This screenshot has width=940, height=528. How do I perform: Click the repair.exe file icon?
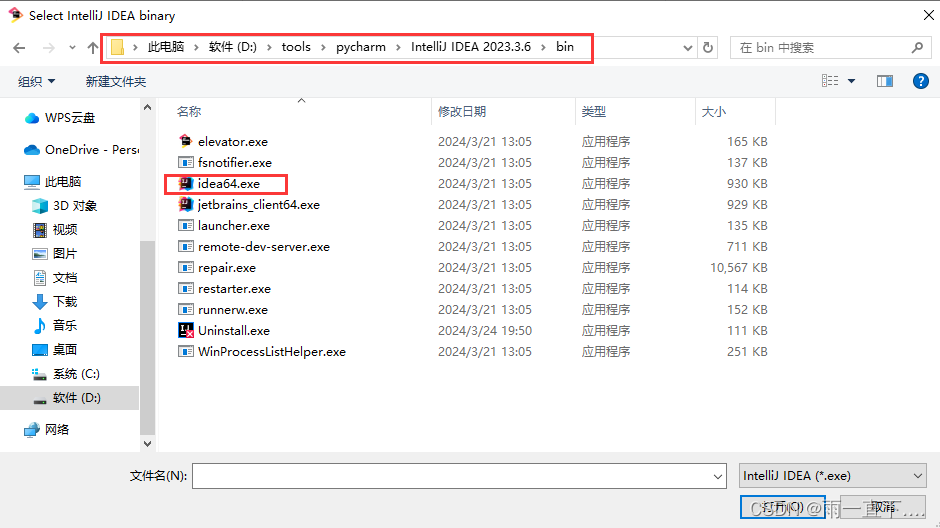coord(185,267)
